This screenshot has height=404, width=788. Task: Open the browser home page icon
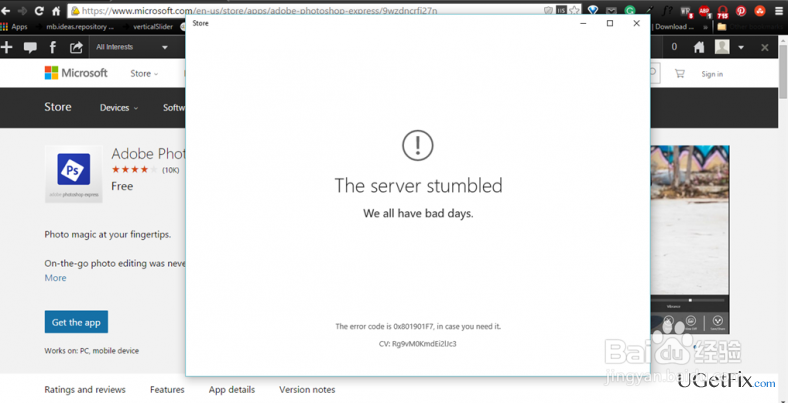(x=56, y=11)
